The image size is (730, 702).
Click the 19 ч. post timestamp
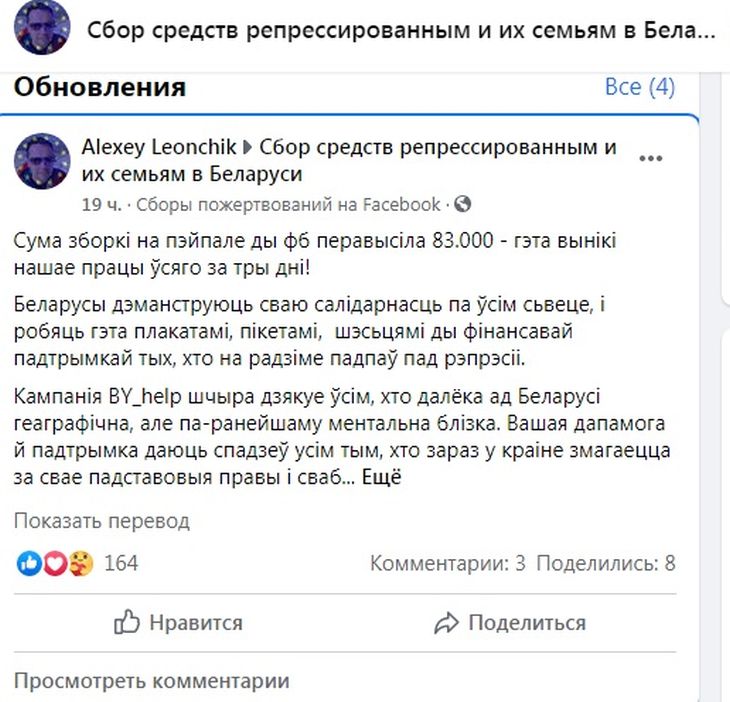(x=100, y=205)
